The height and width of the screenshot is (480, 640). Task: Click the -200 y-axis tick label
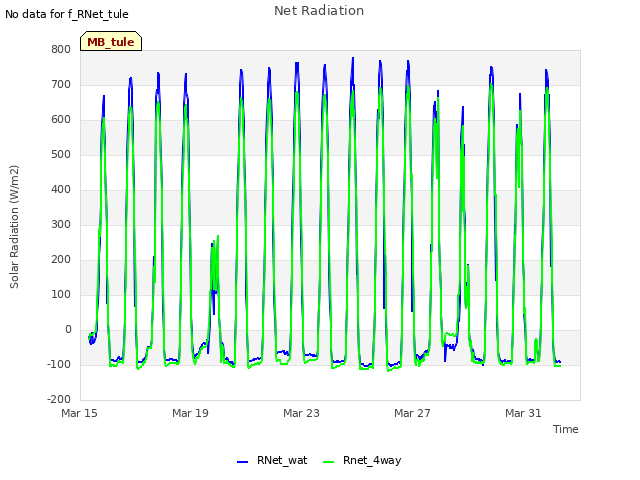point(59,400)
